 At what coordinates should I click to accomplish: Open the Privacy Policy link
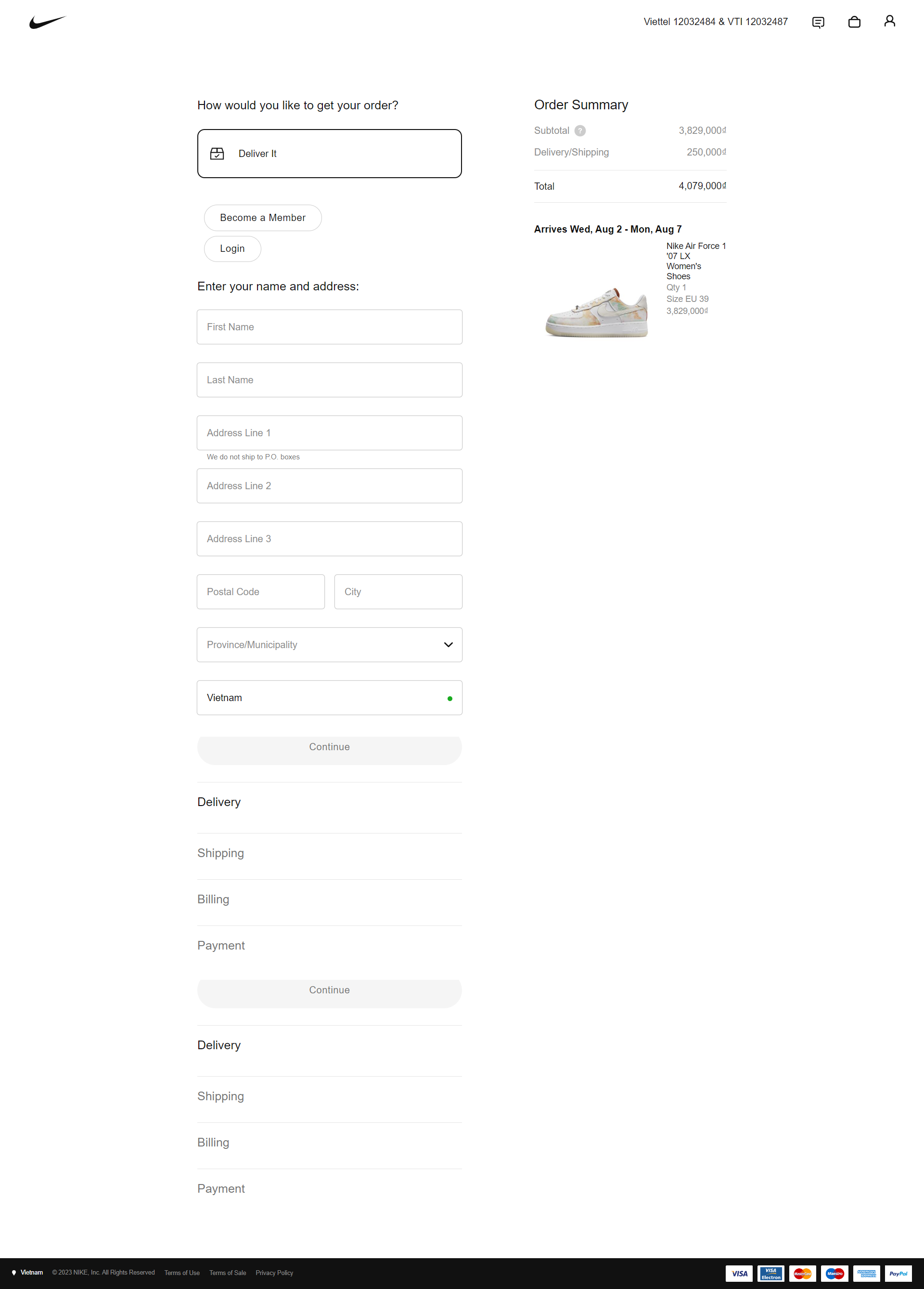[x=274, y=1273]
